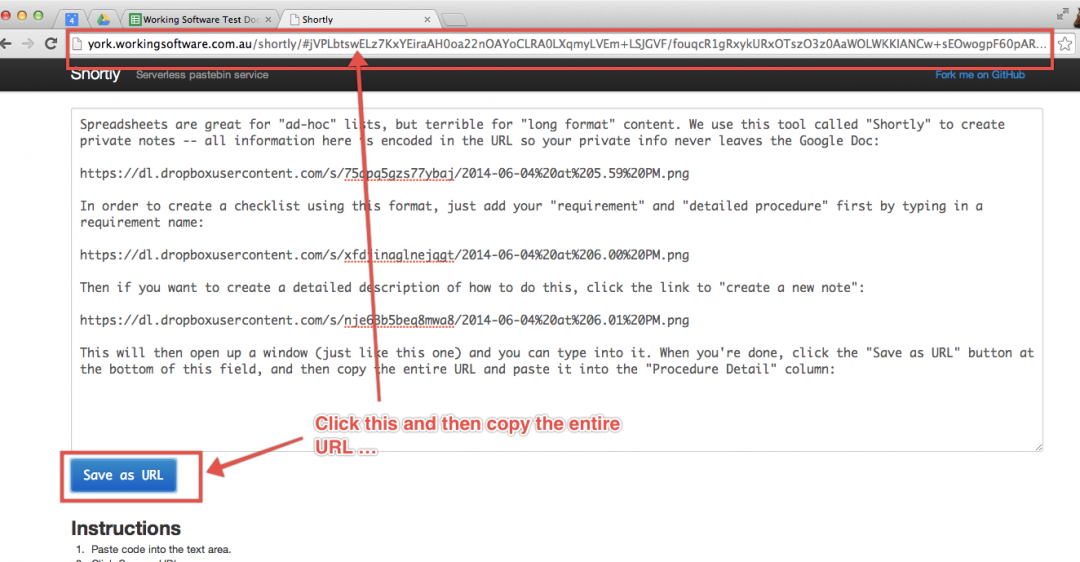Viewport: 1080px width, 562px height.
Task: Reload the page with refresh icon
Action: pos(50,43)
